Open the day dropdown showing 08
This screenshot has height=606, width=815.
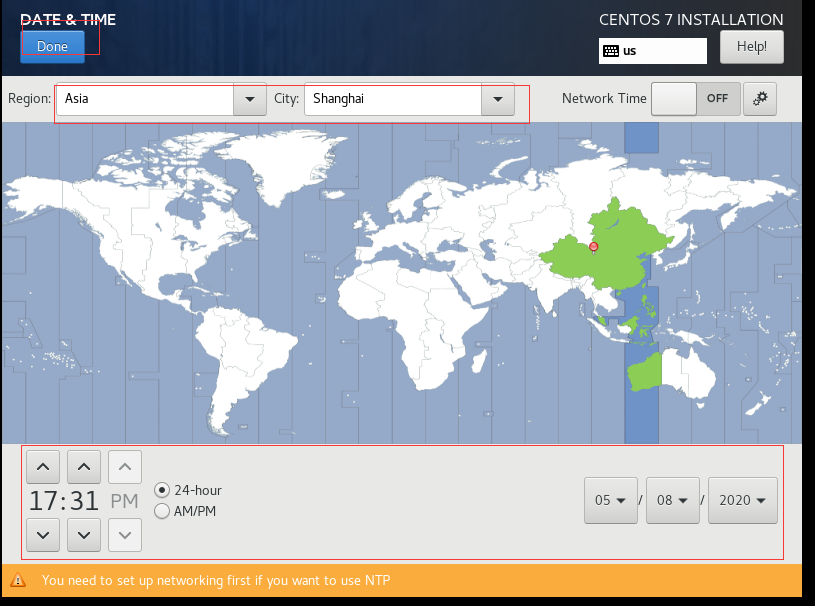[673, 500]
